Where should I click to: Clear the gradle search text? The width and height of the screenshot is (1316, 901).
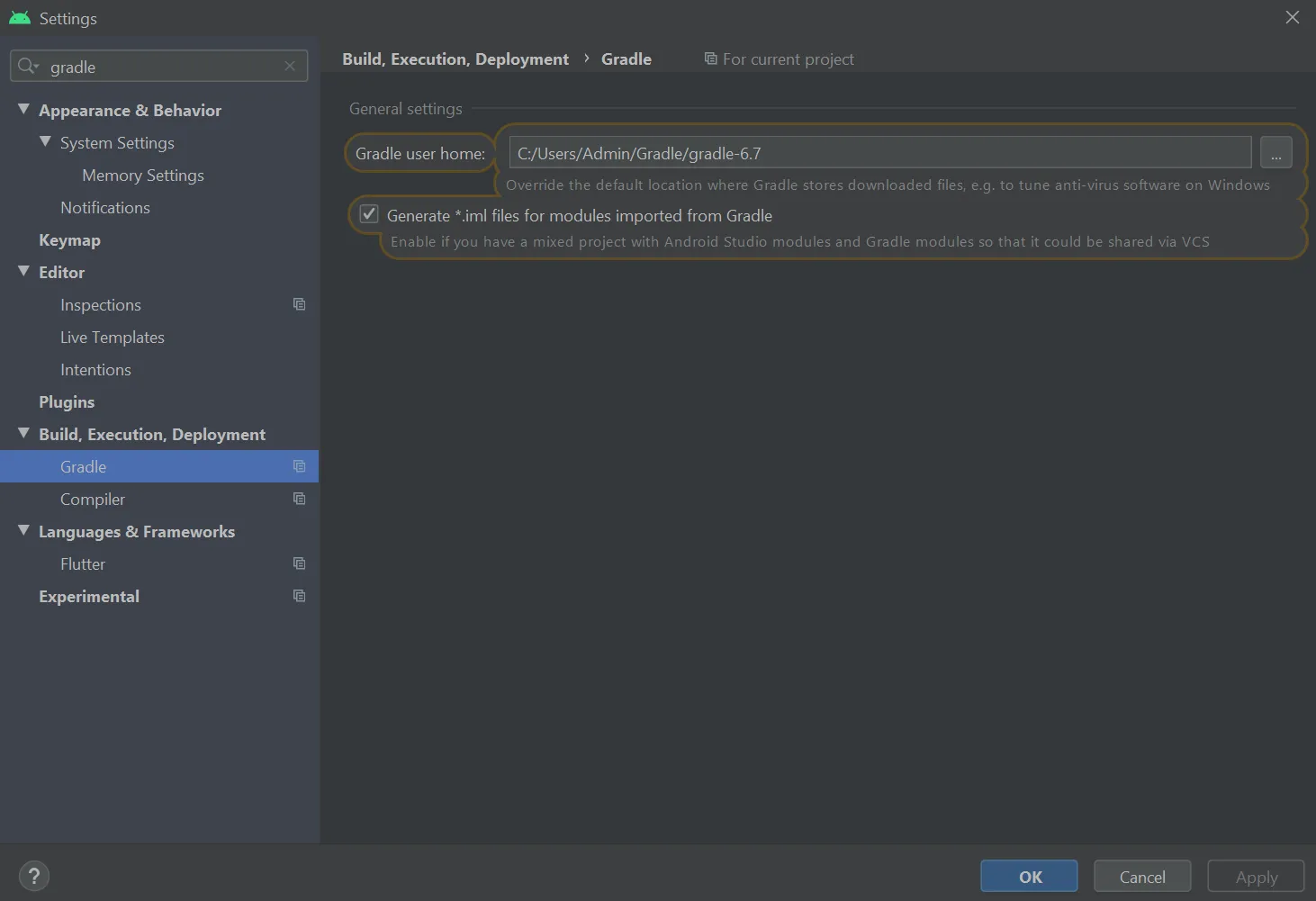pyautogui.click(x=290, y=66)
